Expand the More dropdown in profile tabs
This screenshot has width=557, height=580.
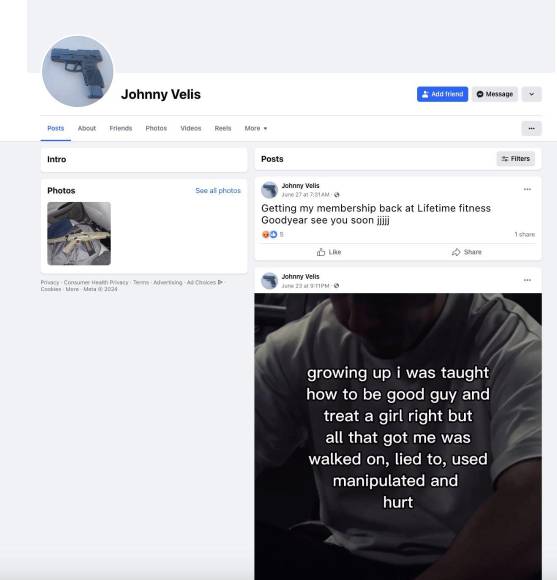(x=256, y=128)
